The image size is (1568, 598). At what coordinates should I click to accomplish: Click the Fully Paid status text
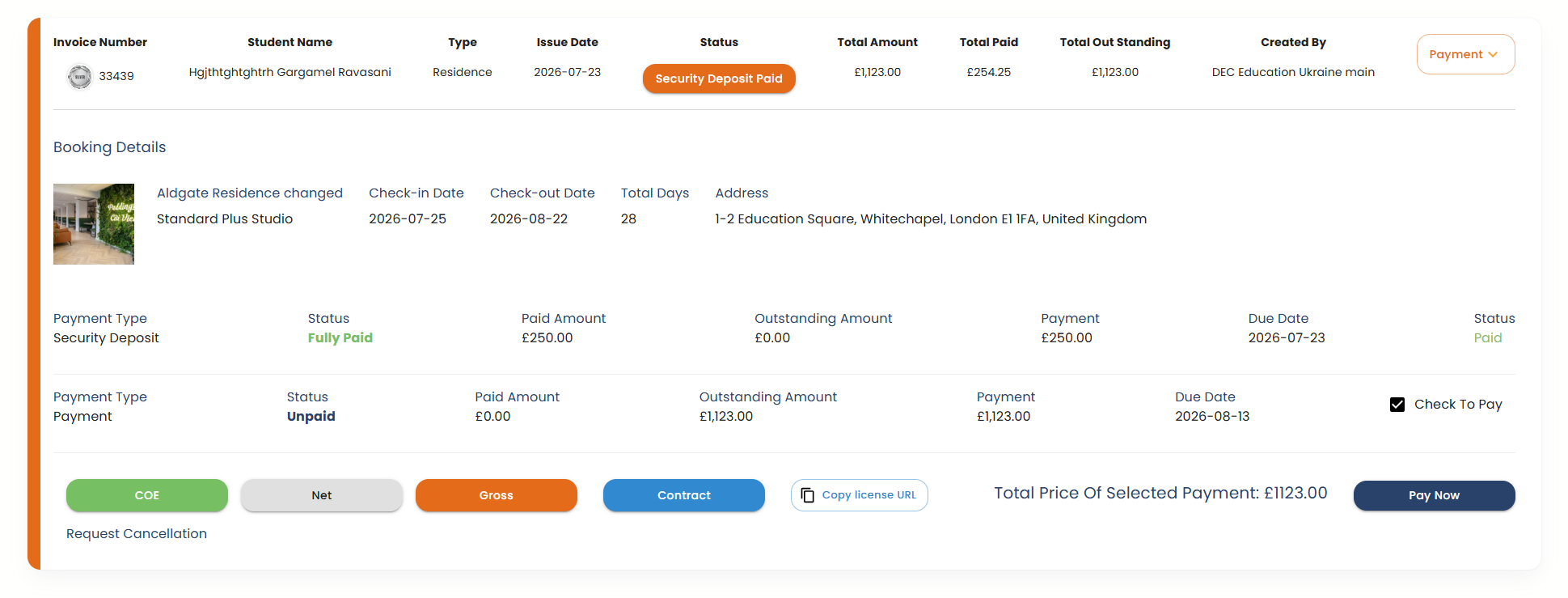click(x=340, y=338)
